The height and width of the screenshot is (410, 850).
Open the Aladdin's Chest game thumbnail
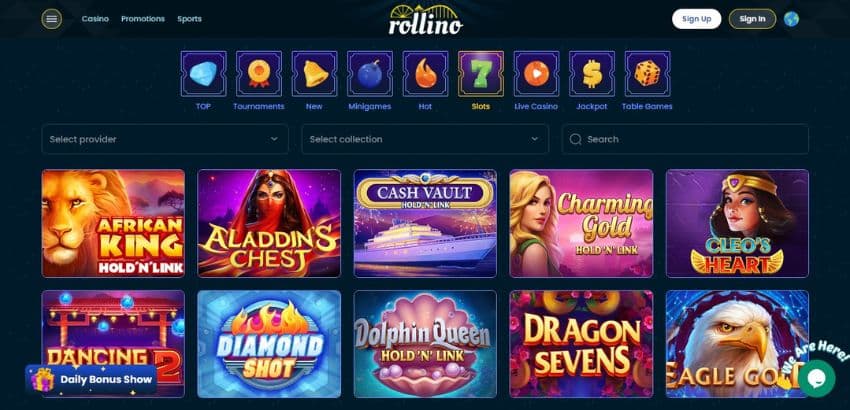(269, 223)
